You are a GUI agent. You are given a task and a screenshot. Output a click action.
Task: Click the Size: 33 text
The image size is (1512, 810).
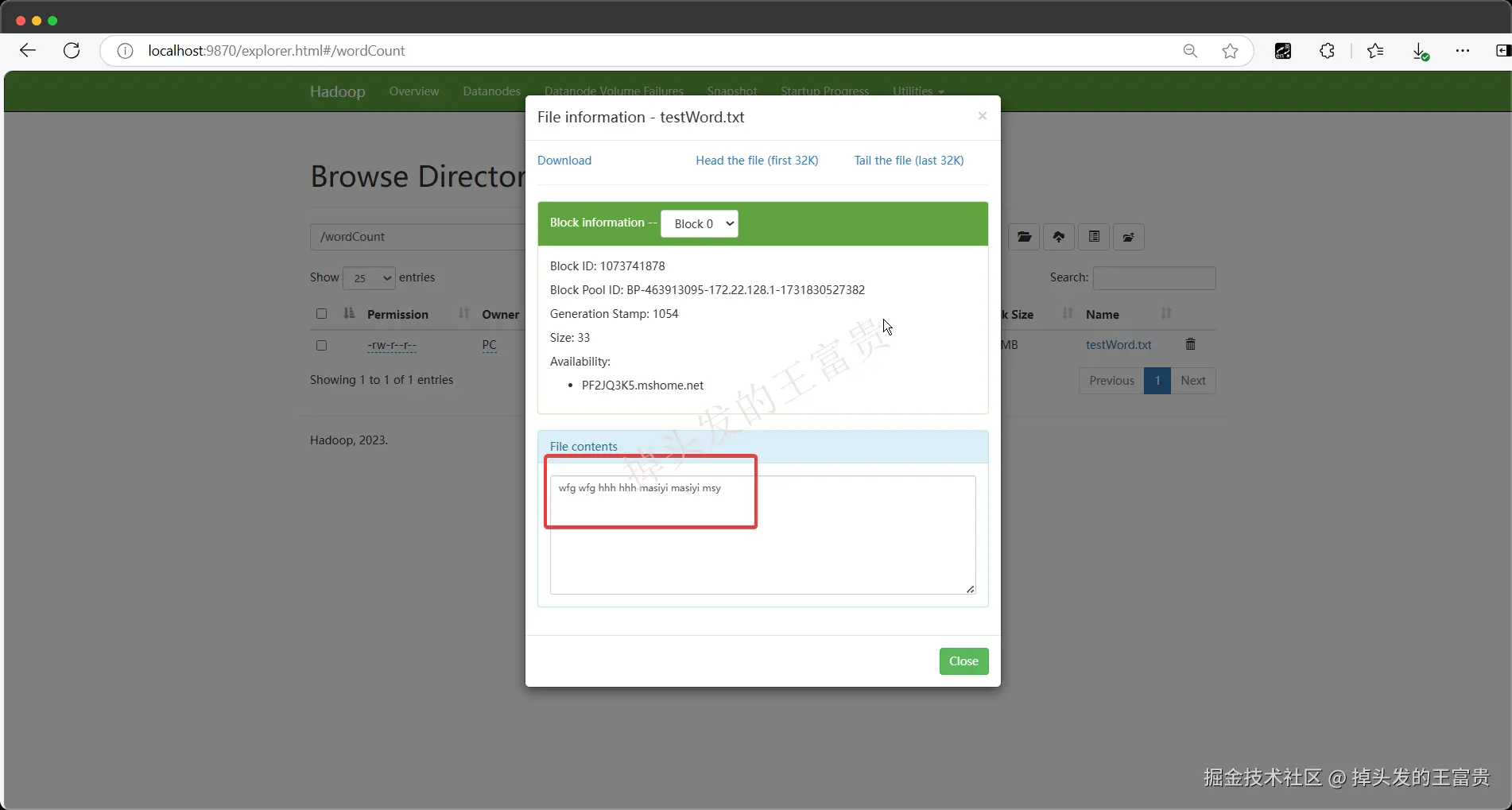click(x=570, y=338)
